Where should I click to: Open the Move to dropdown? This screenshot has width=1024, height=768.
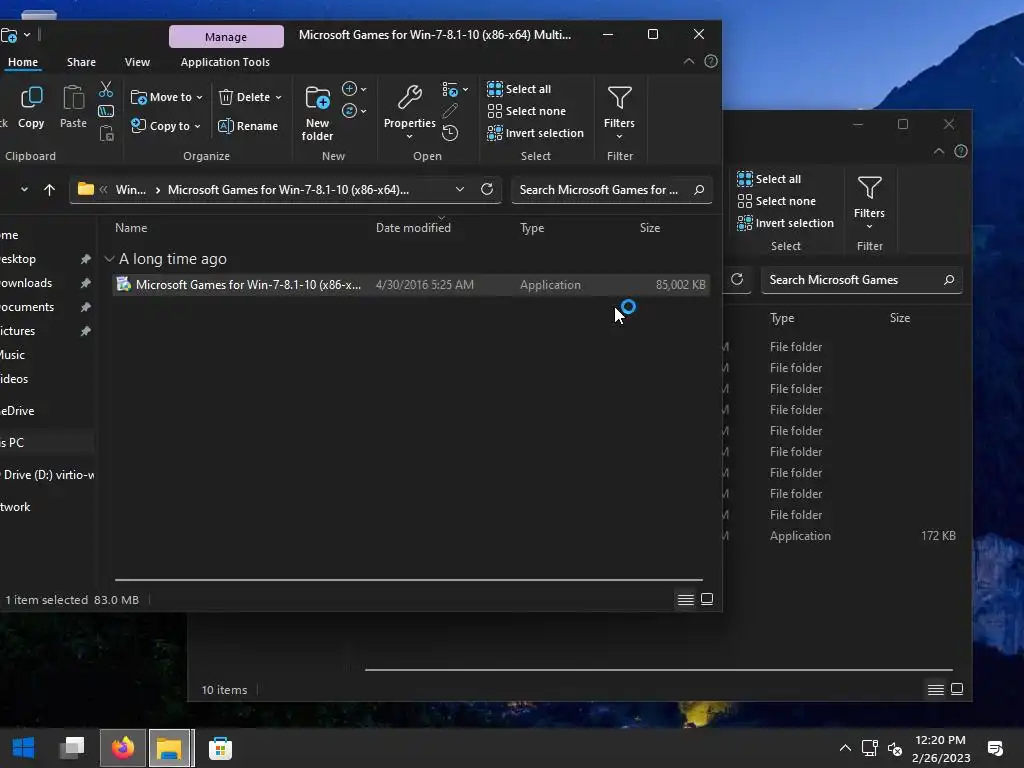click(167, 97)
